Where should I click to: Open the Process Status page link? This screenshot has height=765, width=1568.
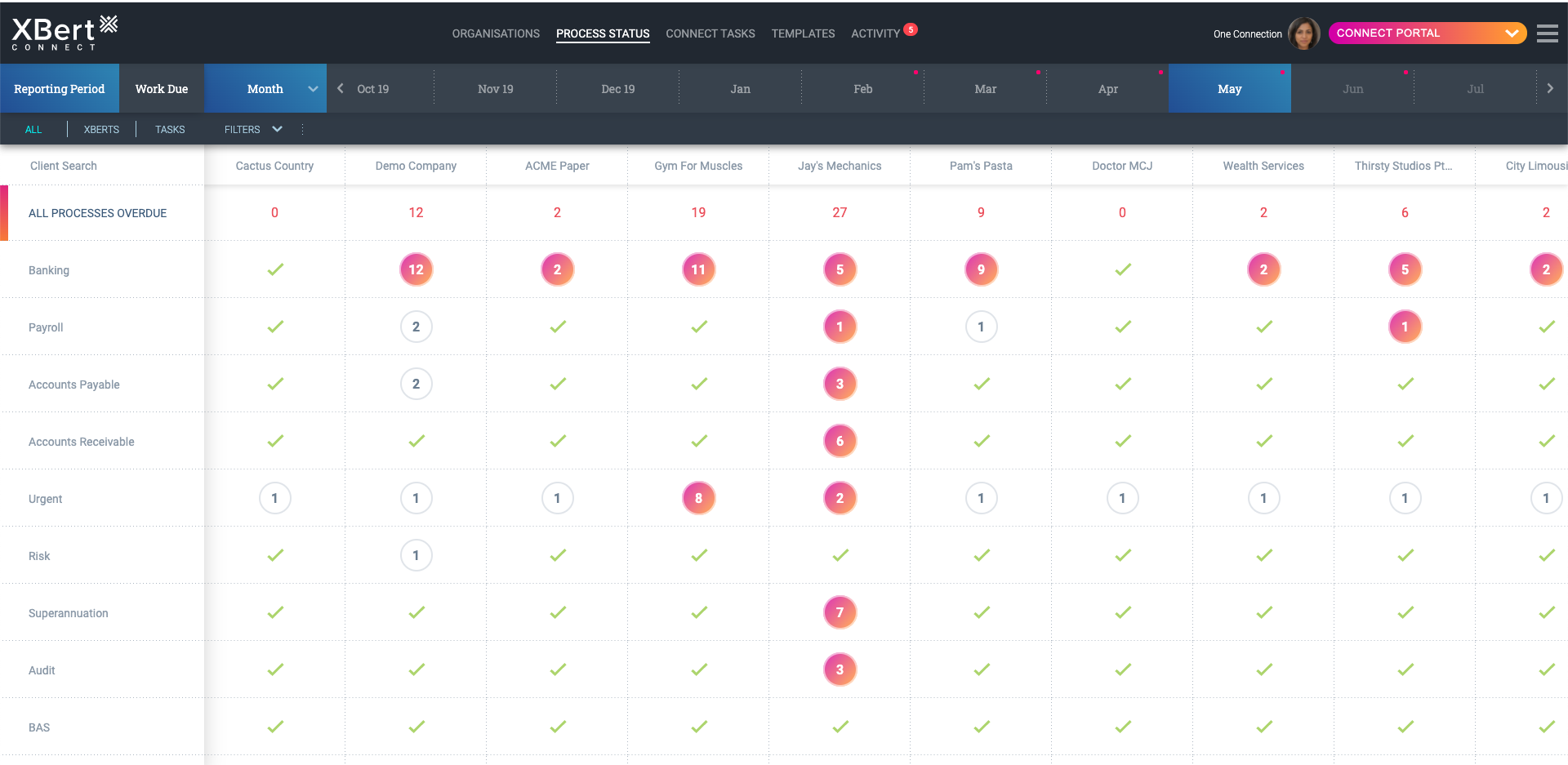tap(603, 33)
